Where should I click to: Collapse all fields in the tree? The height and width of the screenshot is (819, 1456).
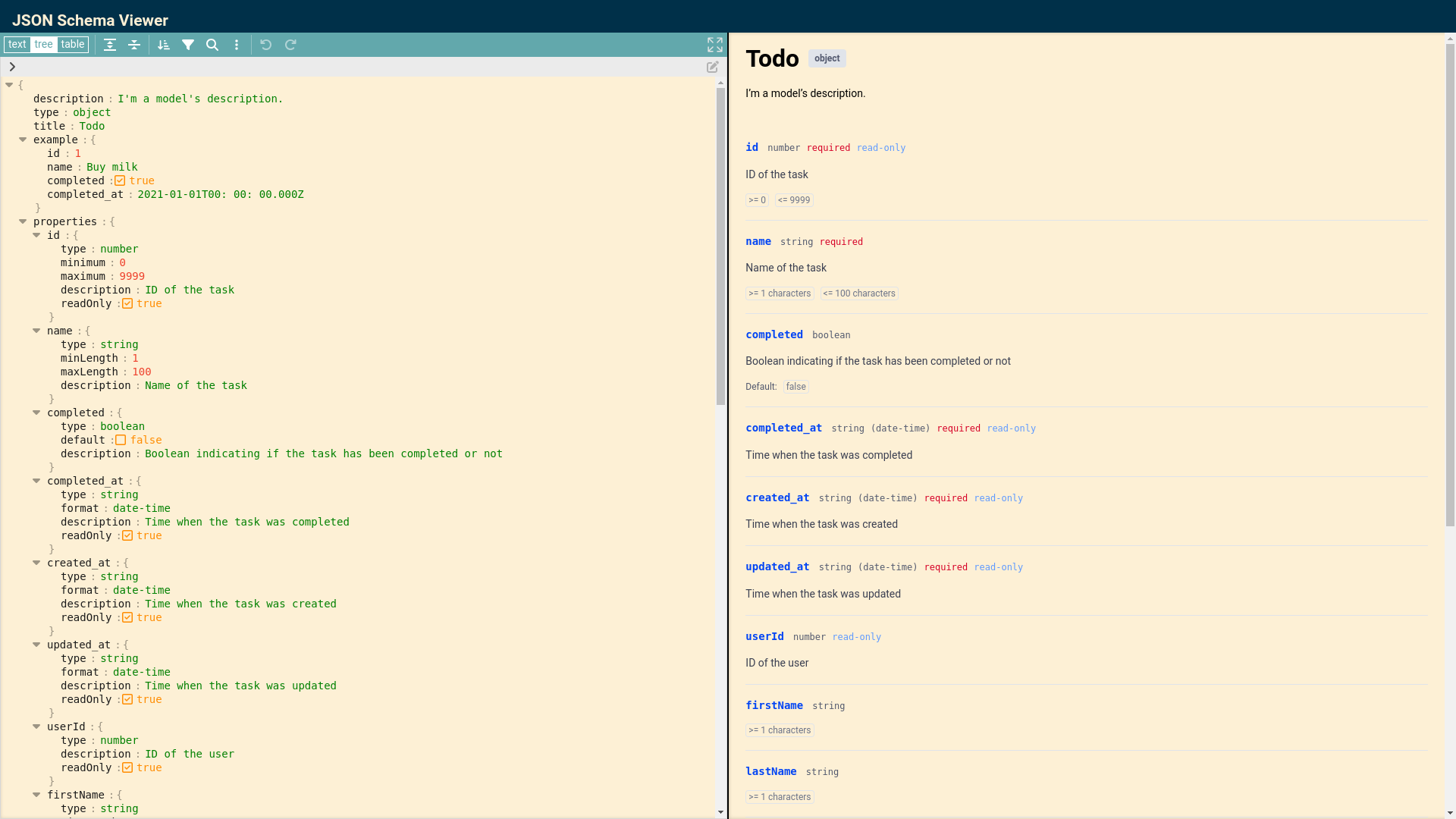pyautogui.click(x=134, y=45)
